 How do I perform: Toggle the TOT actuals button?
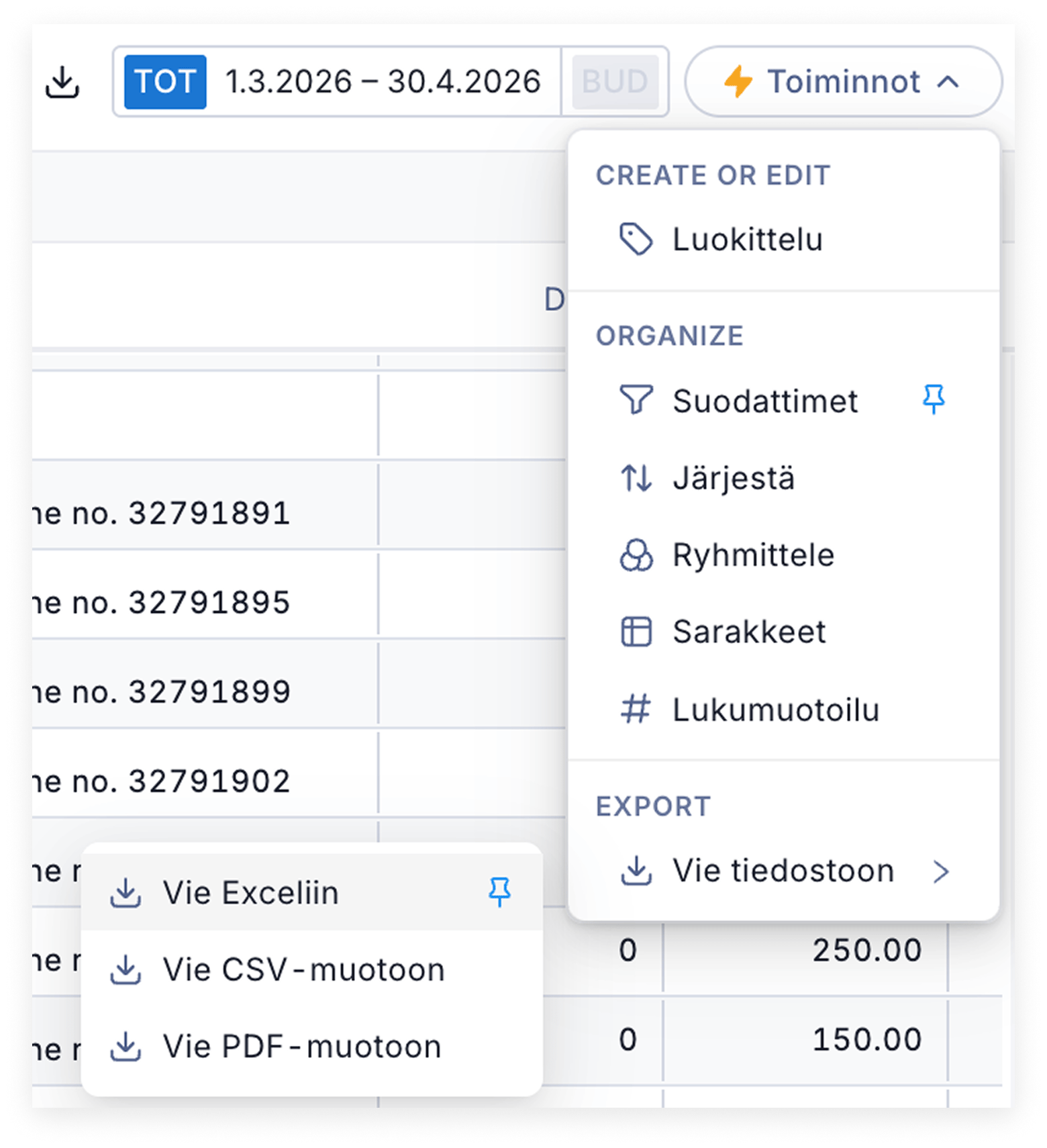[165, 82]
